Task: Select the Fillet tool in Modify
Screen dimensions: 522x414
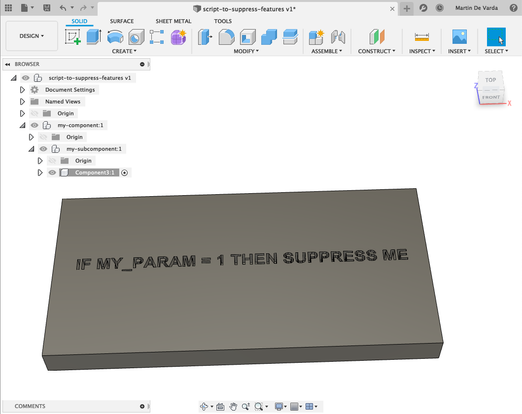Action: coord(226,37)
